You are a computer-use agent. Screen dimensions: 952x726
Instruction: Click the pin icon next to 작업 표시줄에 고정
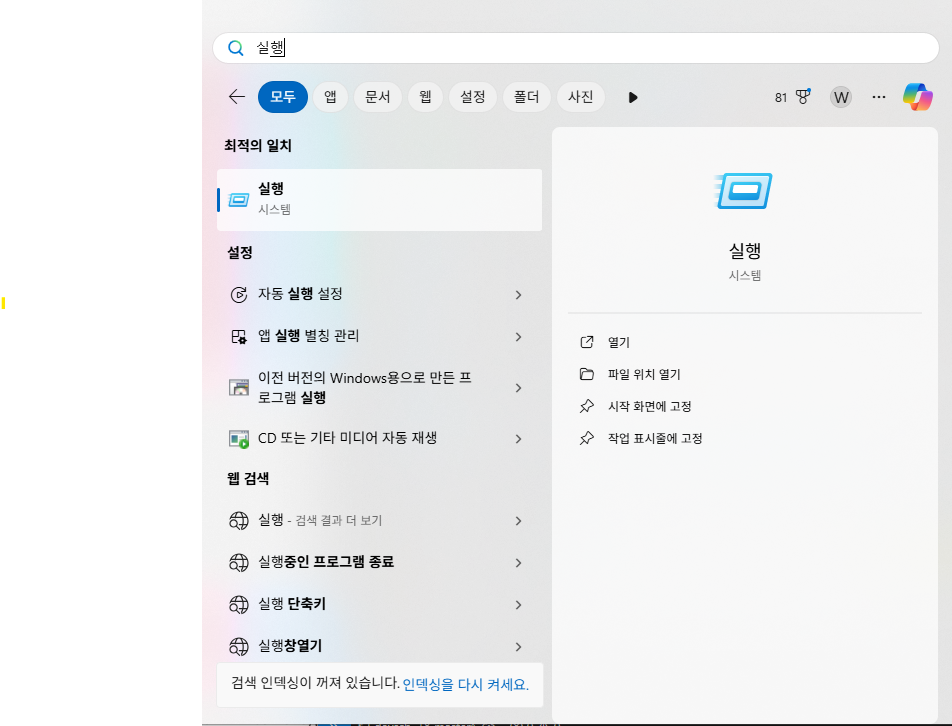[x=586, y=438]
